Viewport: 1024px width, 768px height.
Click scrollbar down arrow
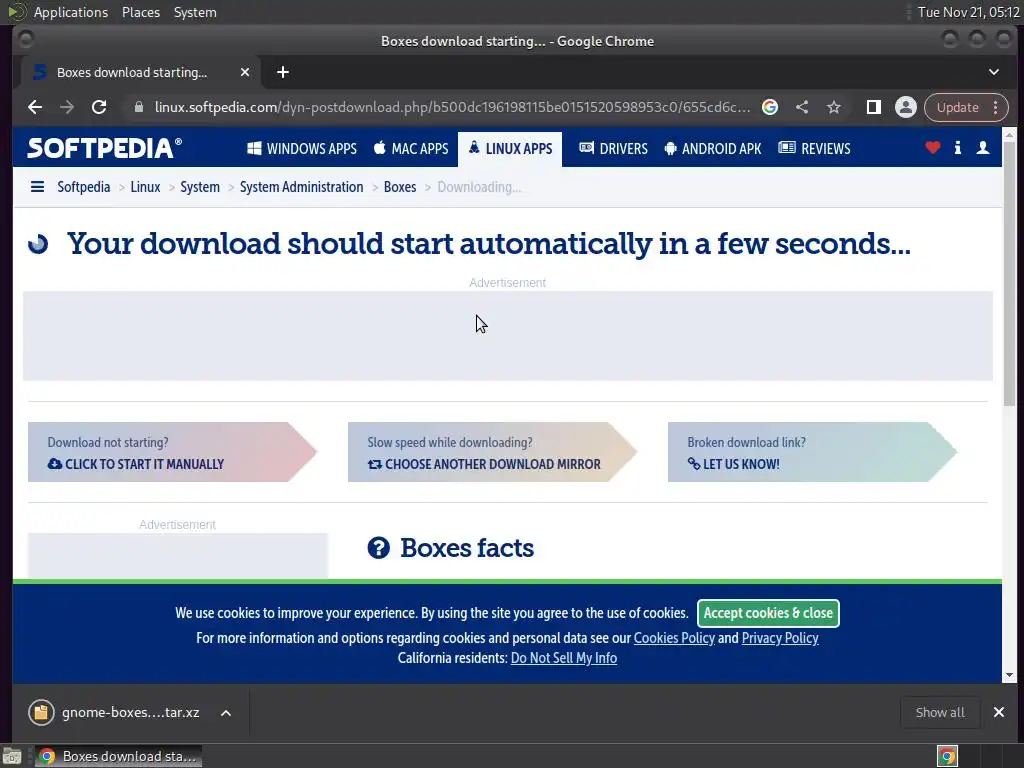(1009, 675)
